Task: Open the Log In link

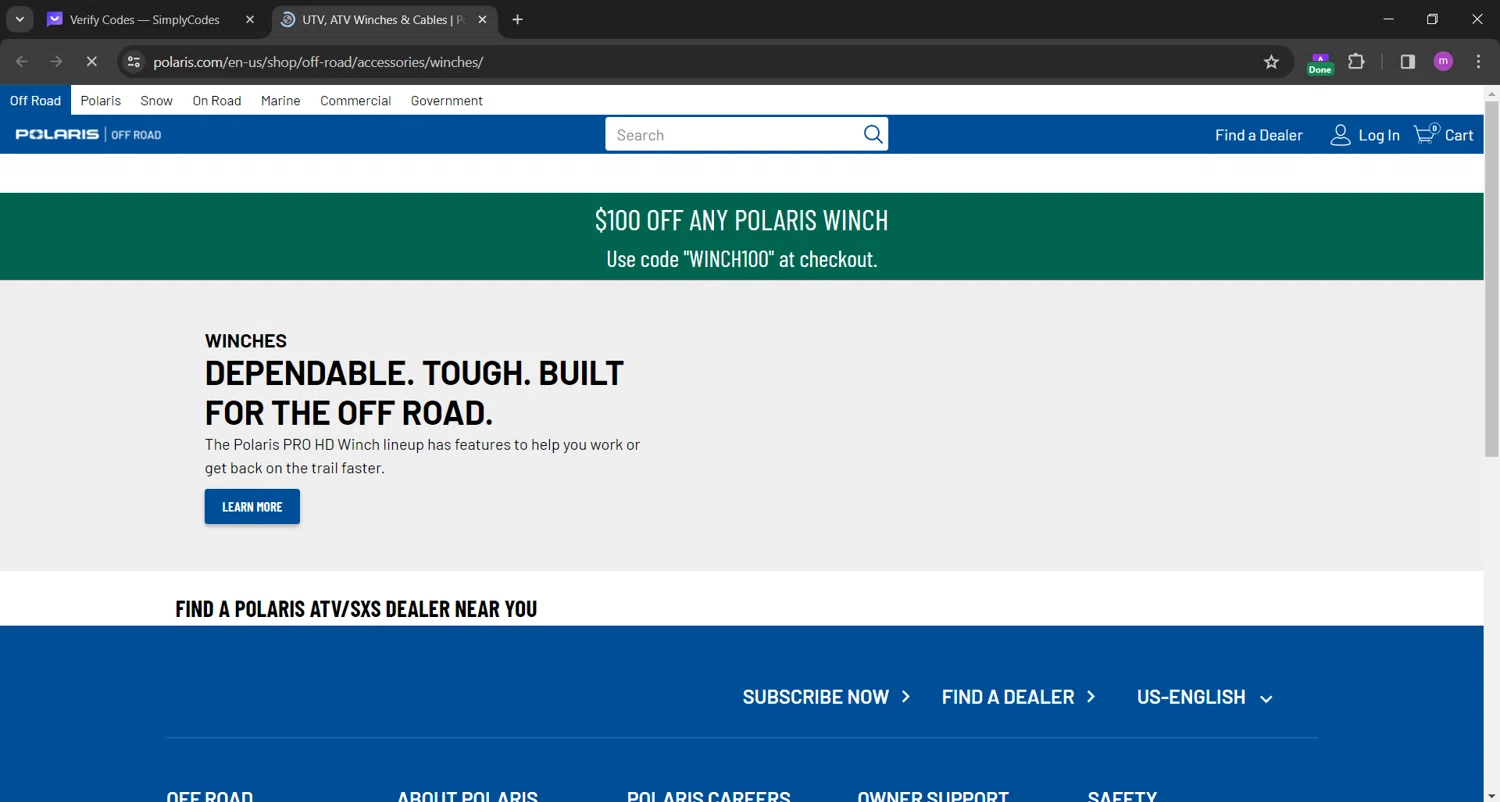Action: pos(1379,135)
